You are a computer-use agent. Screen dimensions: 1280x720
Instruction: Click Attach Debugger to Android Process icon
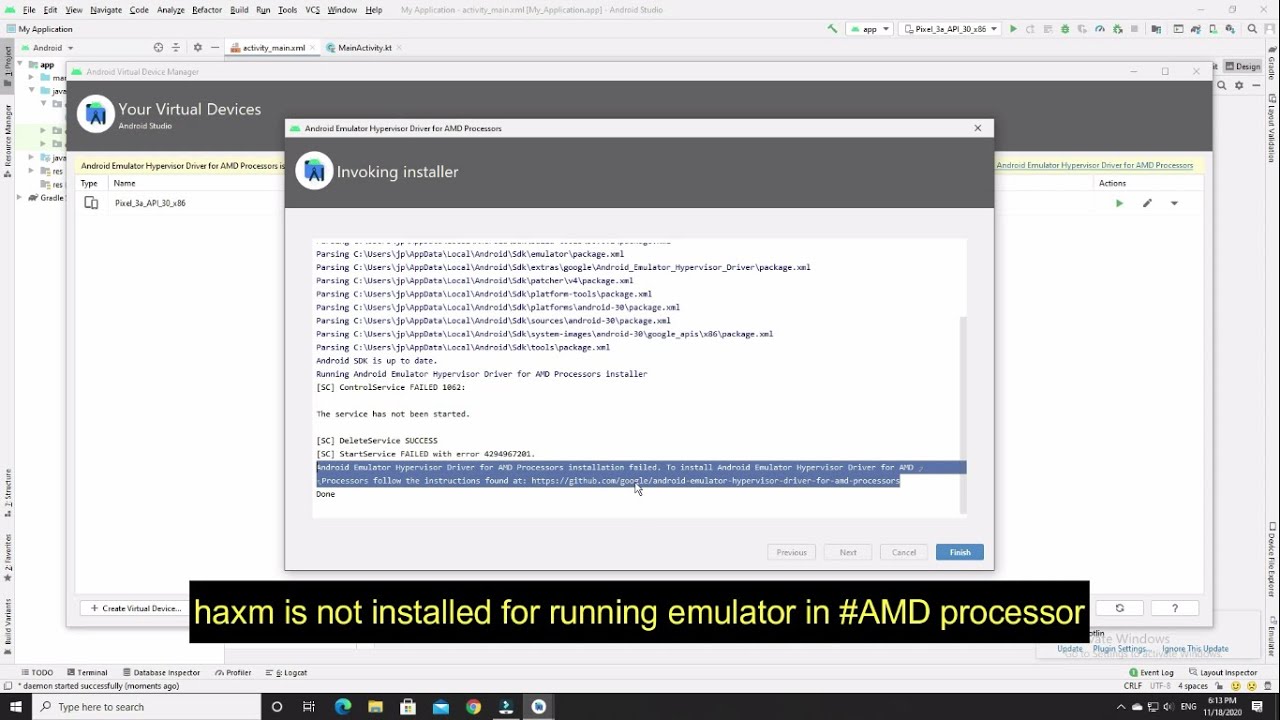(x=1116, y=29)
